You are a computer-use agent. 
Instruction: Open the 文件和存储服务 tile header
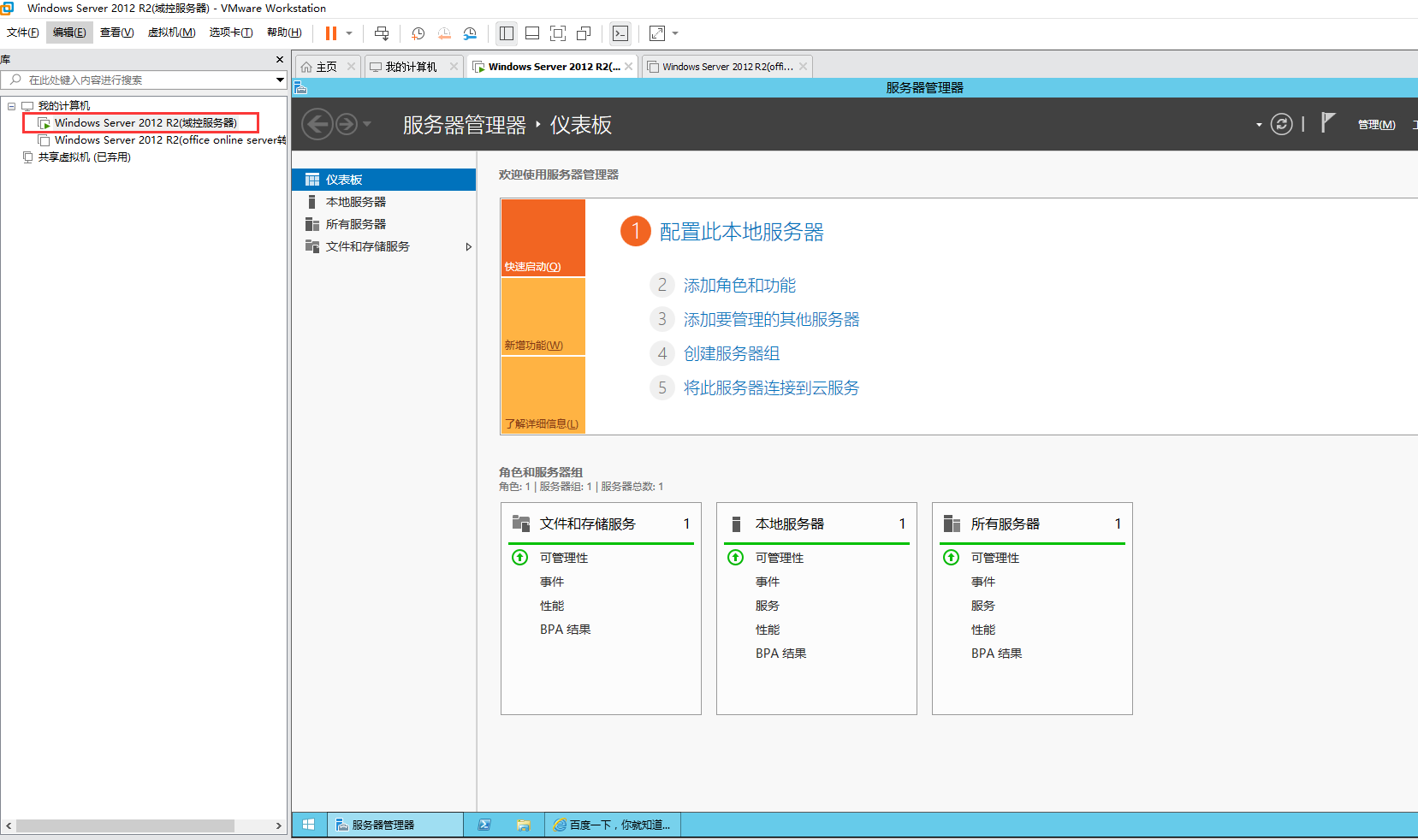click(601, 524)
